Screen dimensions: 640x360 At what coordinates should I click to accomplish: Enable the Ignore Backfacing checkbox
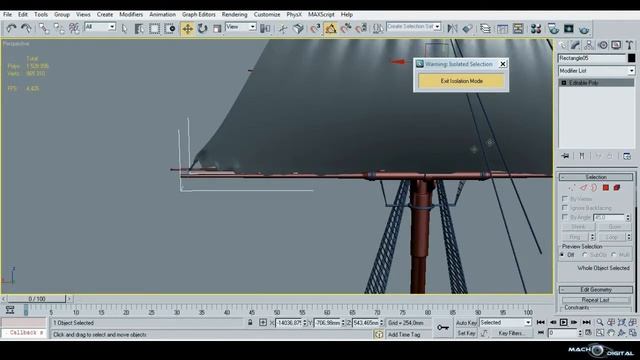(565, 208)
